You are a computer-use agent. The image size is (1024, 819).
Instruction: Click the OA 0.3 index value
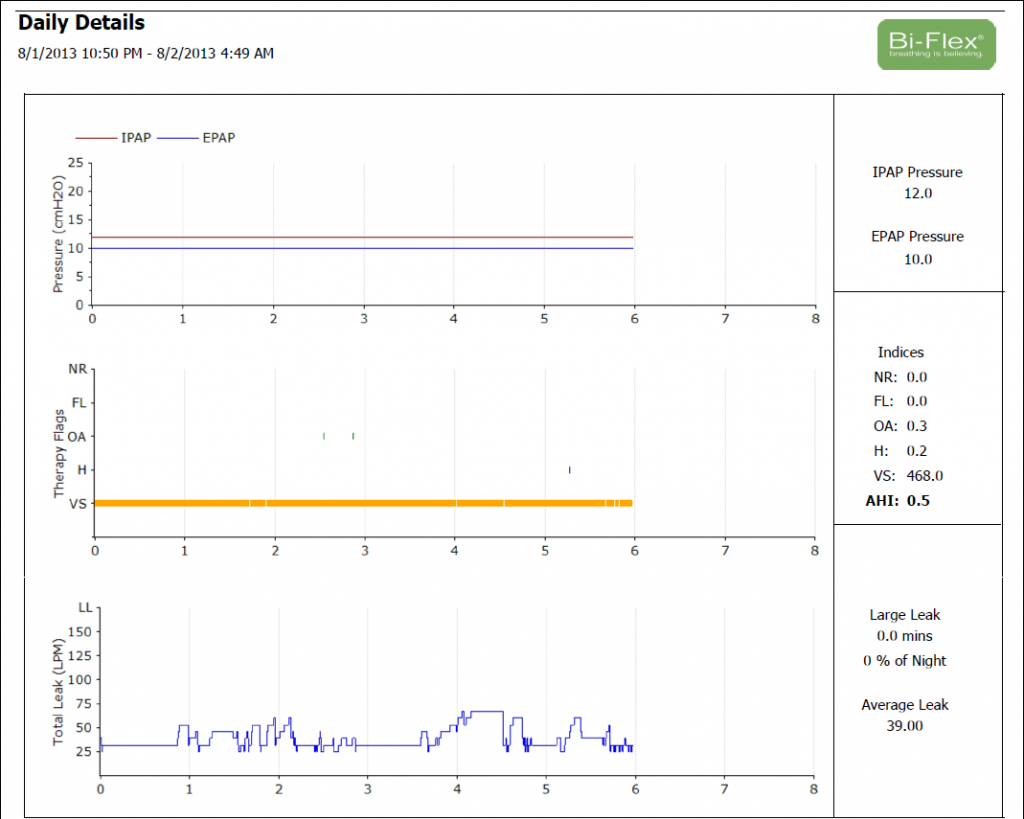click(917, 426)
